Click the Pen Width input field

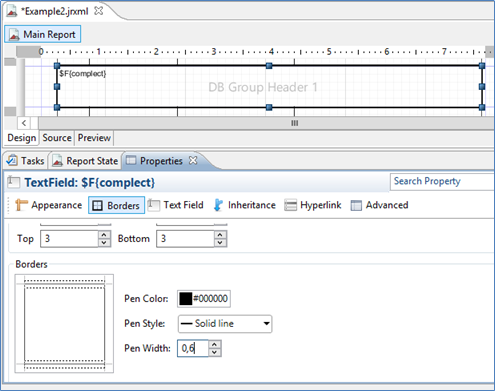click(x=193, y=348)
